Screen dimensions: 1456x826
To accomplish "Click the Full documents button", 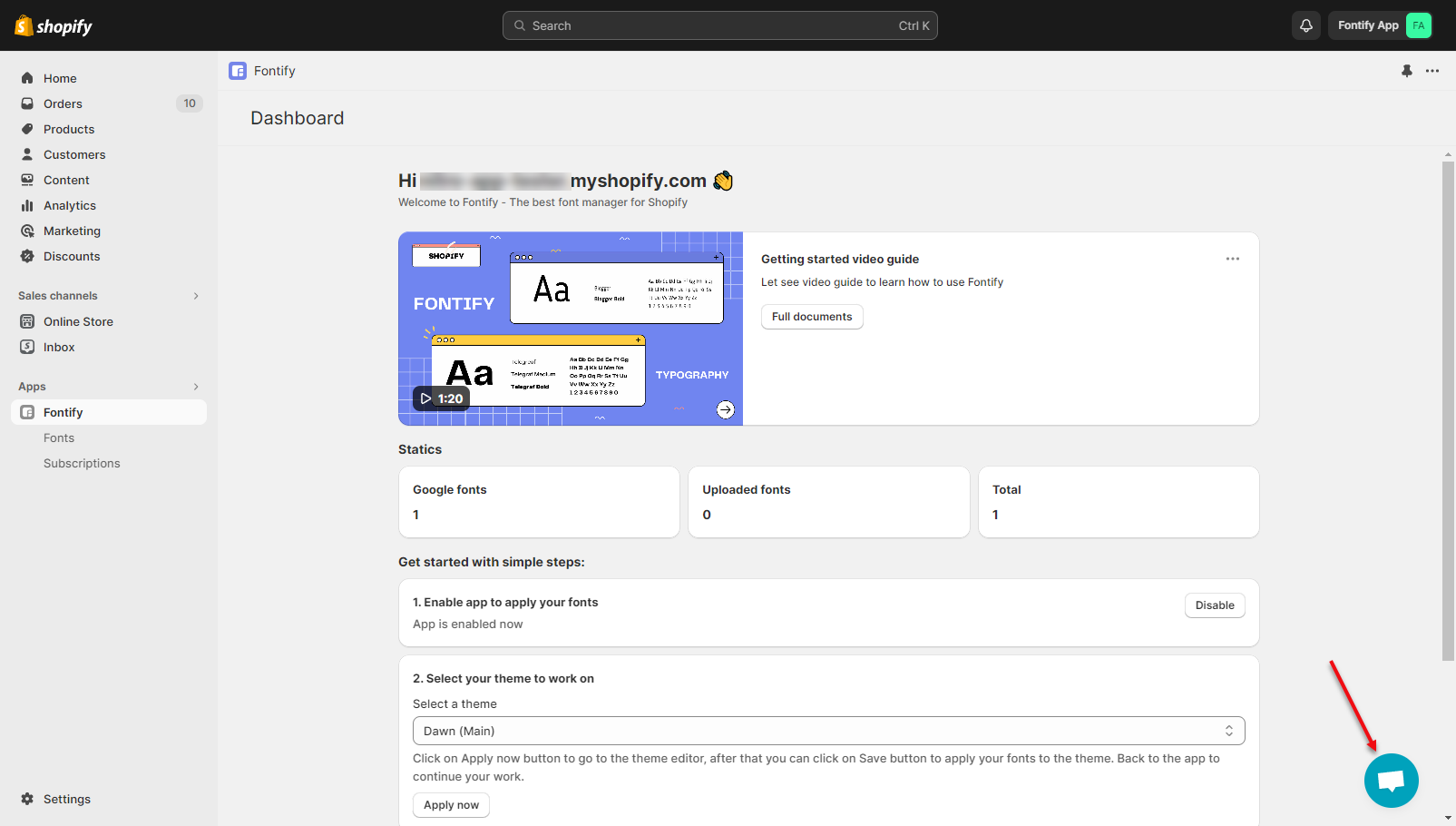I will (x=811, y=317).
